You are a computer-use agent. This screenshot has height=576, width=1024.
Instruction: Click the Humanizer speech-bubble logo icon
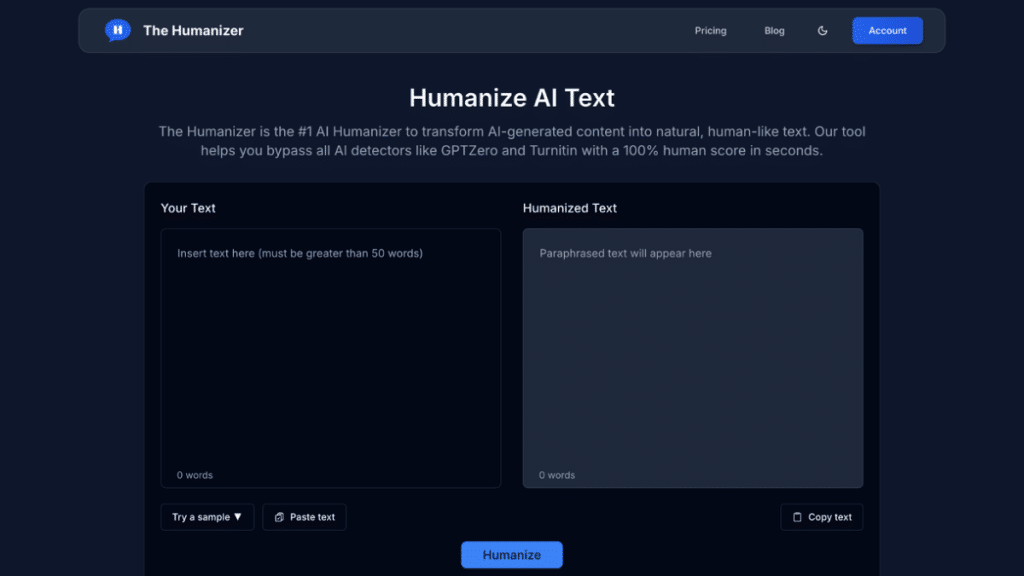[118, 30]
